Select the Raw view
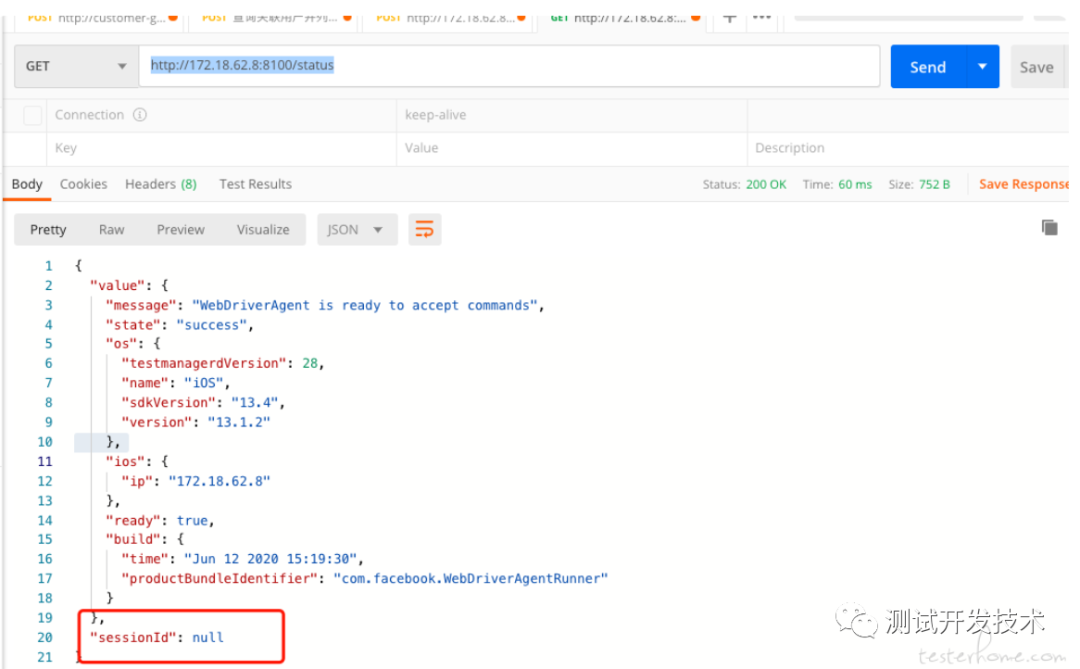Image resolution: width=1080 pixels, height=669 pixels. pyautogui.click(x=112, y=229)
